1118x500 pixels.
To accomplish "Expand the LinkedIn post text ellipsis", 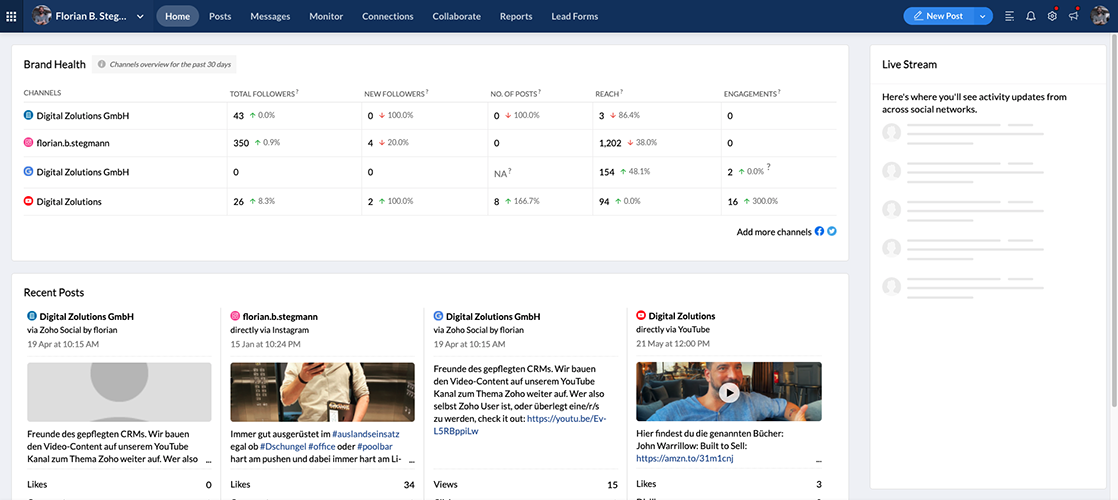I will coord(208,461).
